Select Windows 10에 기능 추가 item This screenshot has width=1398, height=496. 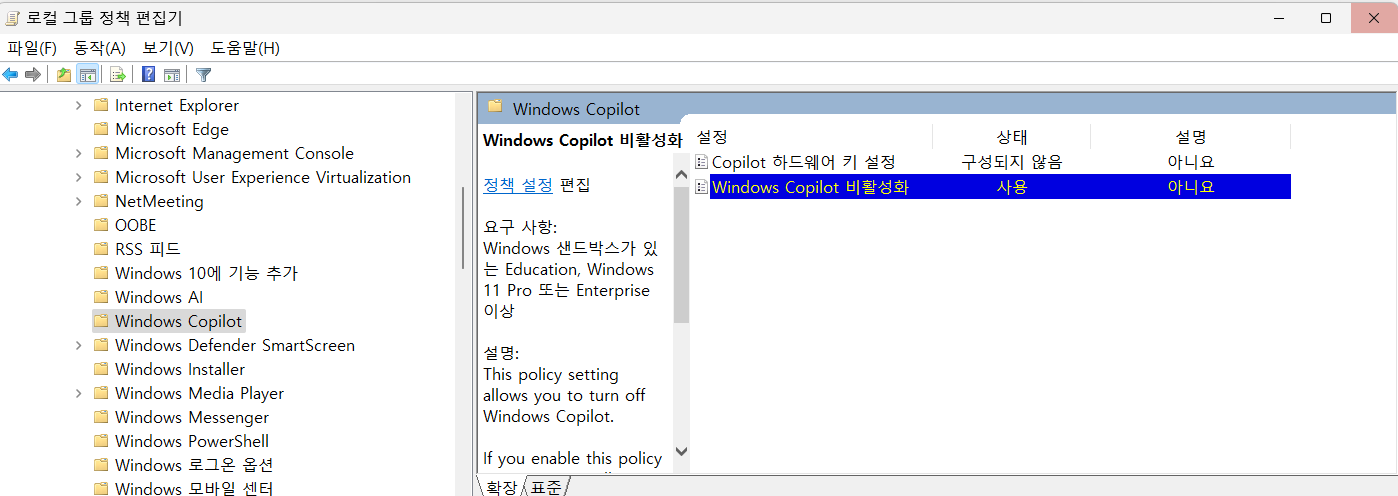click(x=206, y=273)
